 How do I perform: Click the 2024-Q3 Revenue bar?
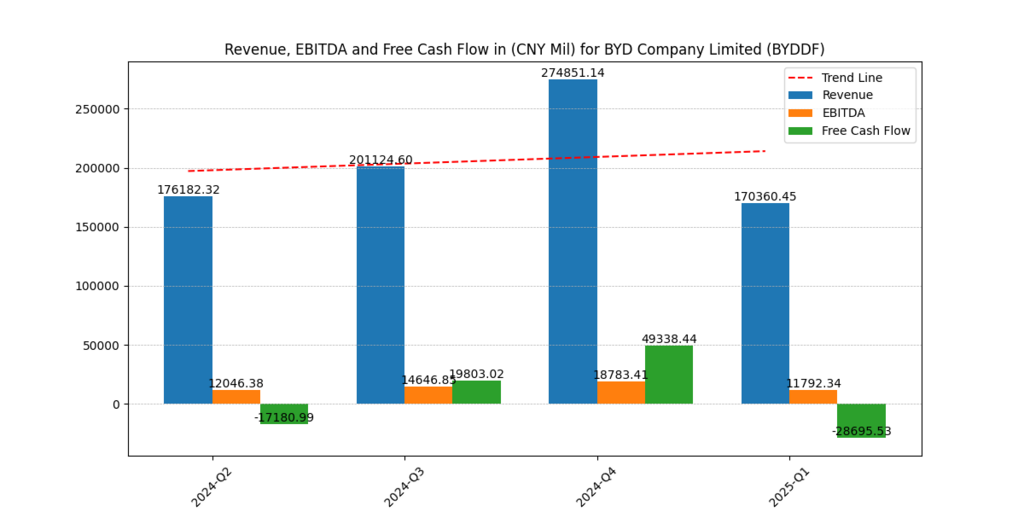click(x=380, y=285)
